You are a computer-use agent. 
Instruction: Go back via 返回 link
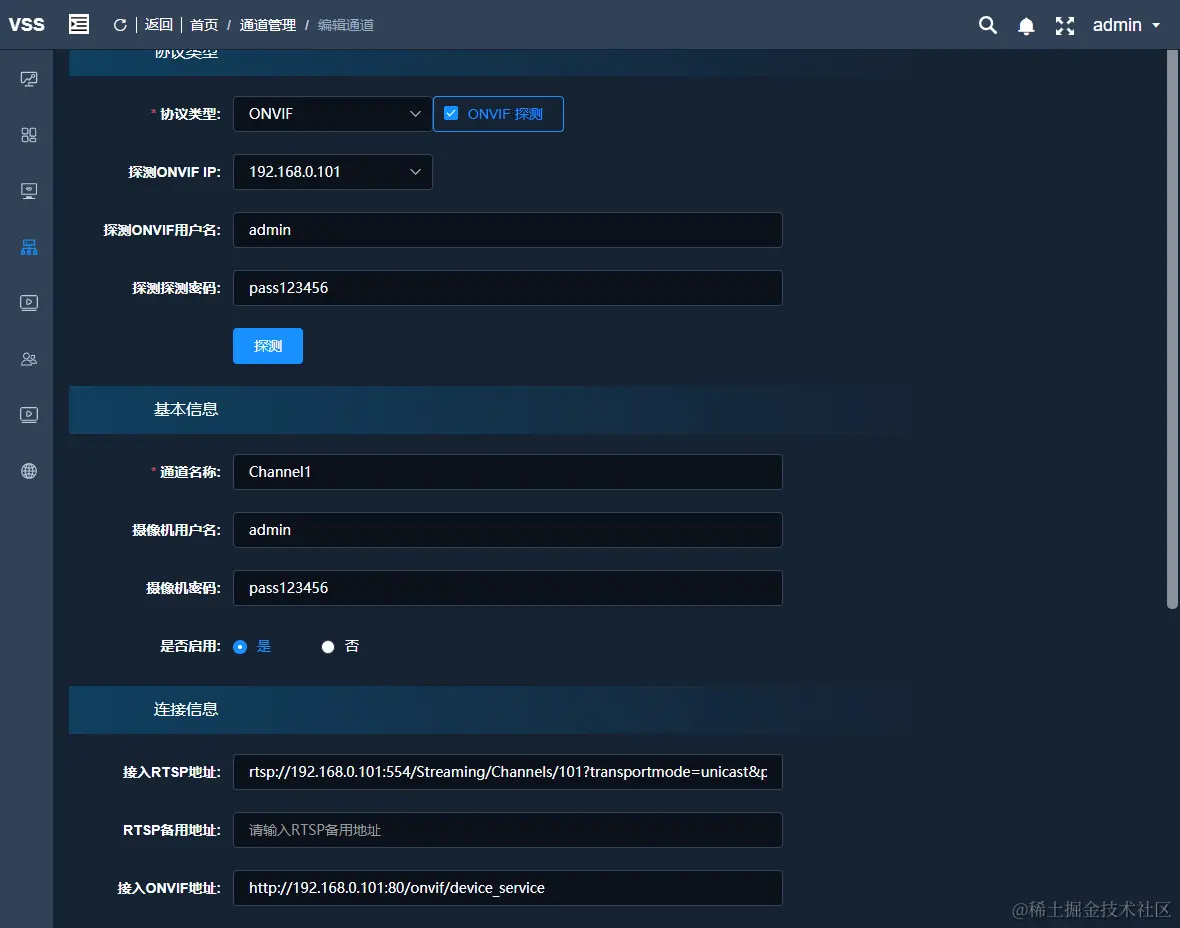coord(159,25)
